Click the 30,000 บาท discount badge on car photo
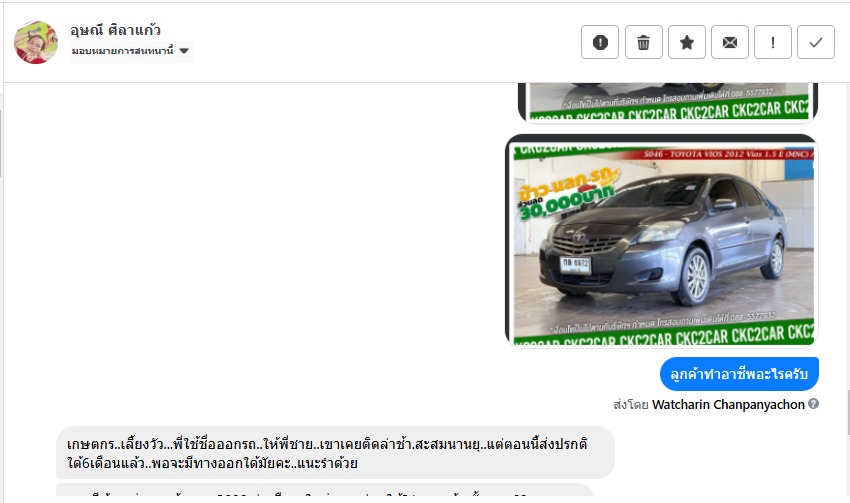 tap(568, 195)
